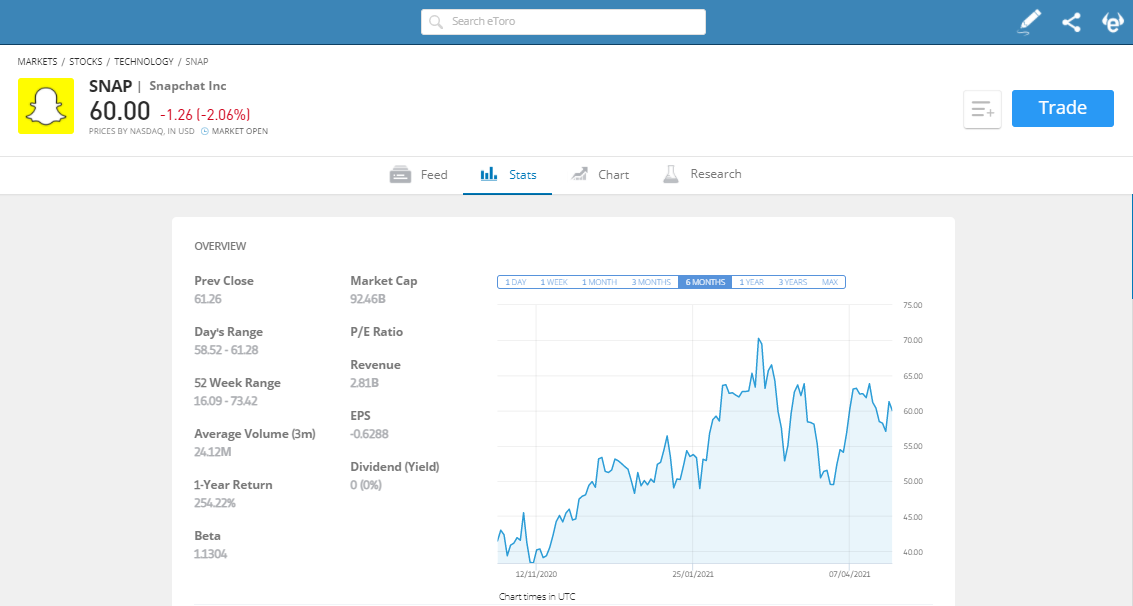Click the market open clock icon
The image size is (1133, 606).
[x=204, y=131]
